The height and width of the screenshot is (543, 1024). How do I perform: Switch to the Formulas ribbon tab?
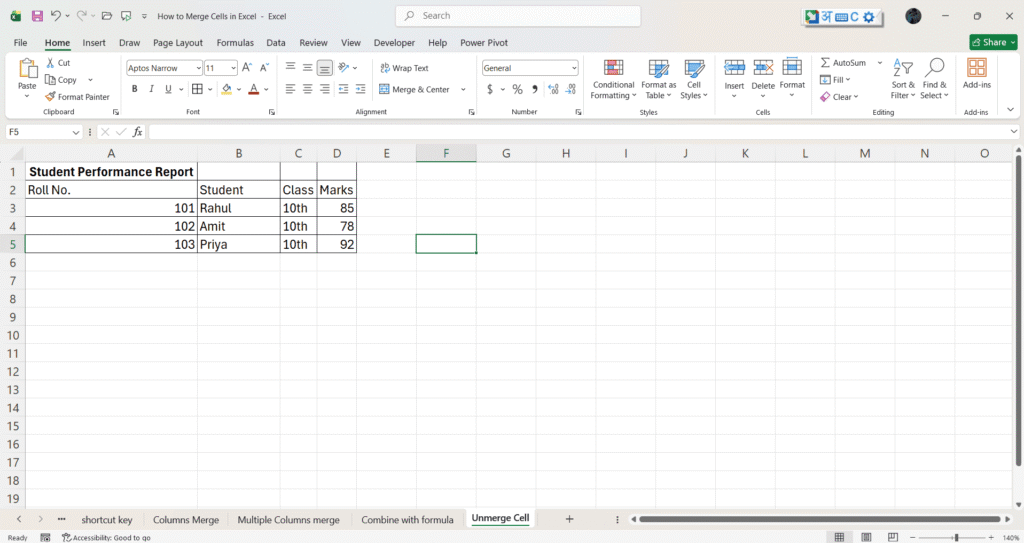[x=235, y=42]
